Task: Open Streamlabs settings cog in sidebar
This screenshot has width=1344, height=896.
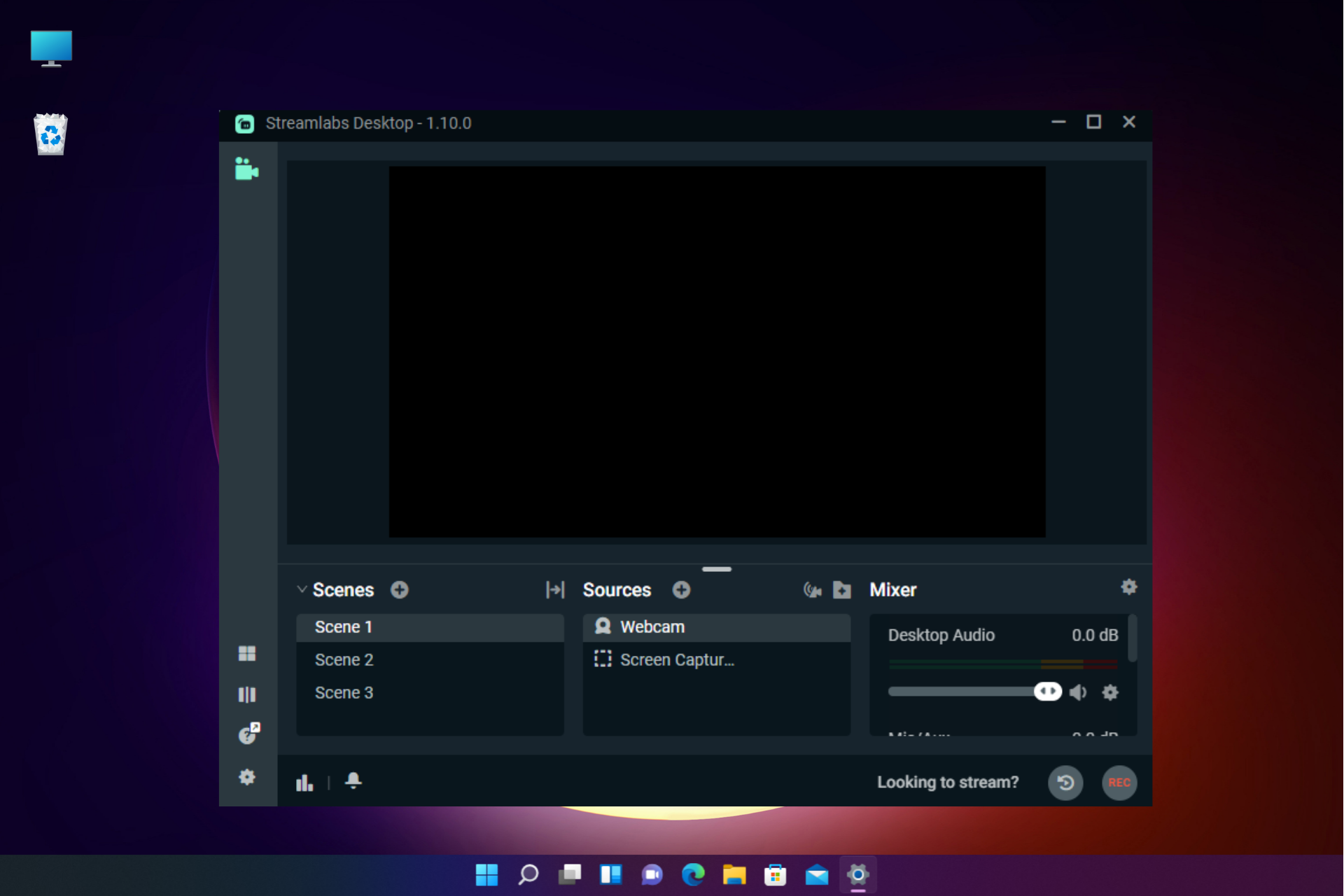Action: (x=246, y=777)
